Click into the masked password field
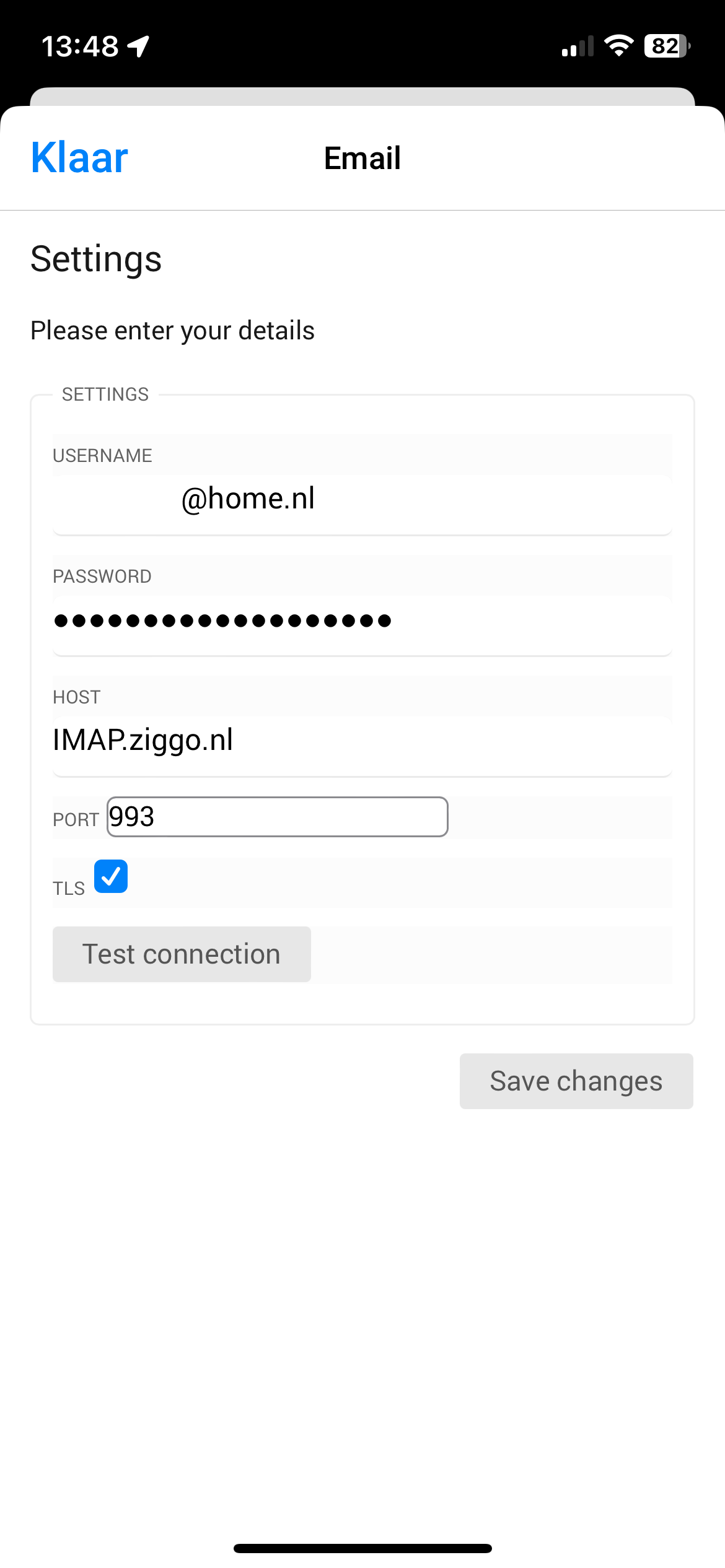Screen dimensions: 725x1568 (362, 621)
